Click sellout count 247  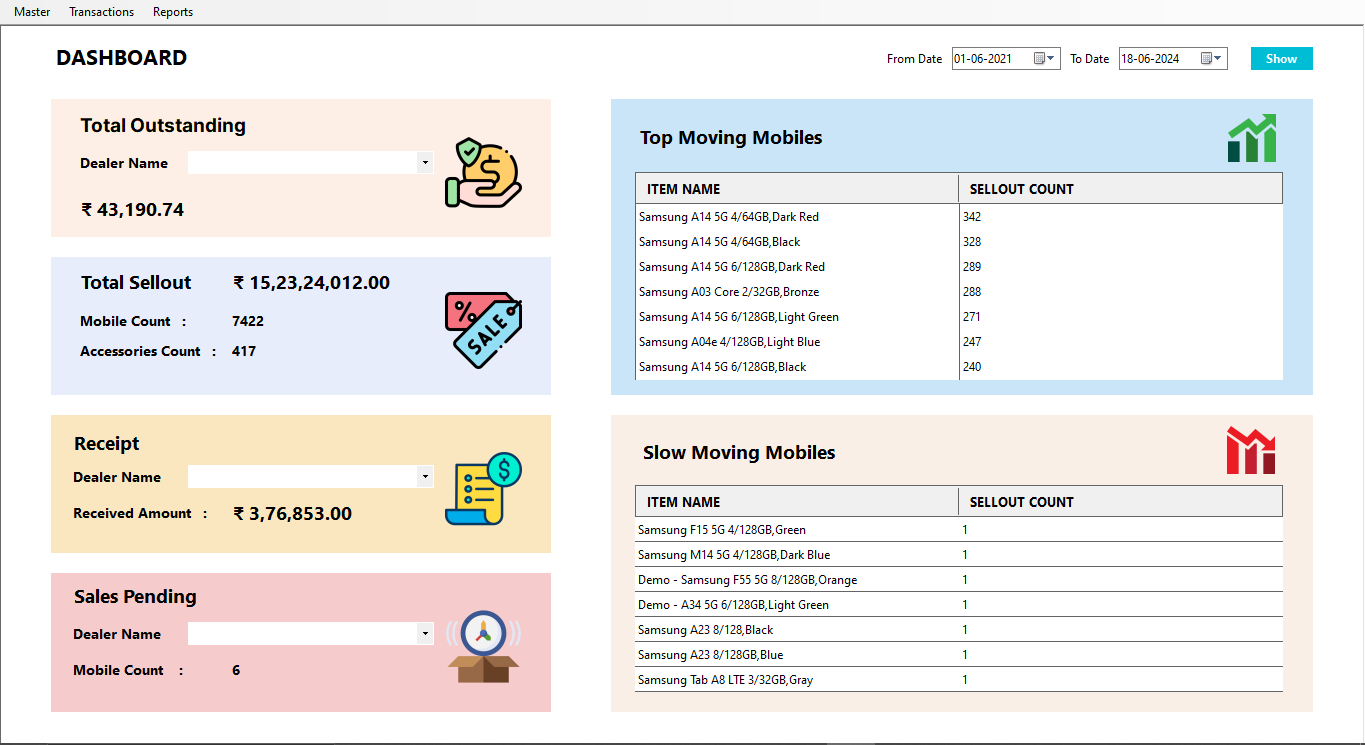coord(972,342)
